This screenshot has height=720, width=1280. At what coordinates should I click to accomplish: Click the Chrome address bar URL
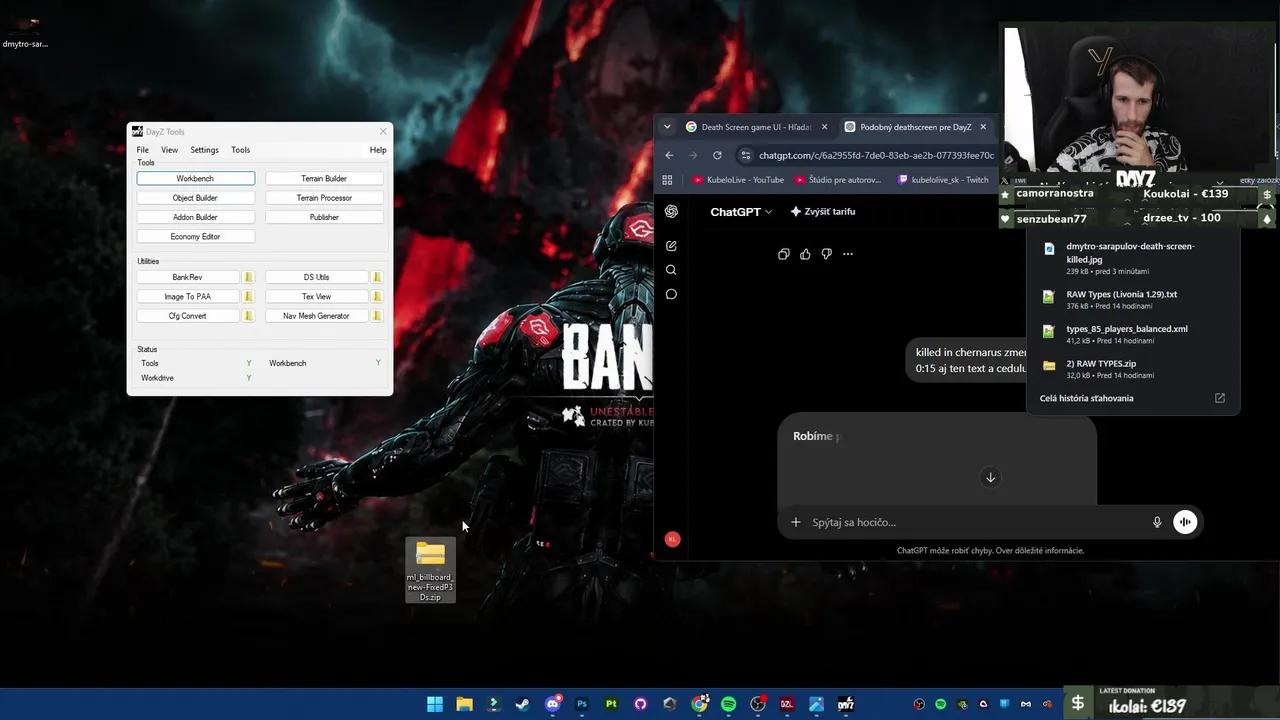point(876,155)
